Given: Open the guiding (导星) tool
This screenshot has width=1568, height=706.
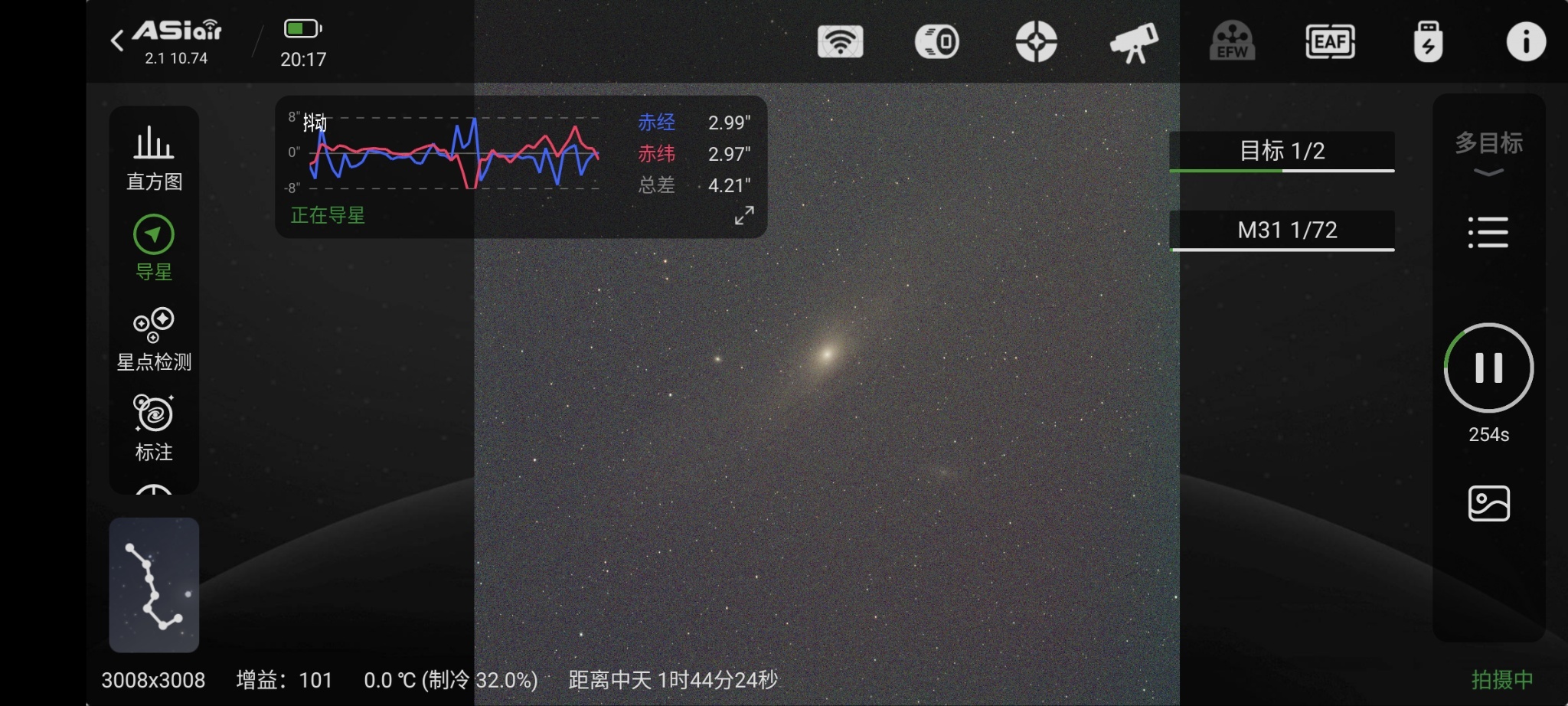Looking at the screenshot, I should pyautogui.click(x=154, y=248).
